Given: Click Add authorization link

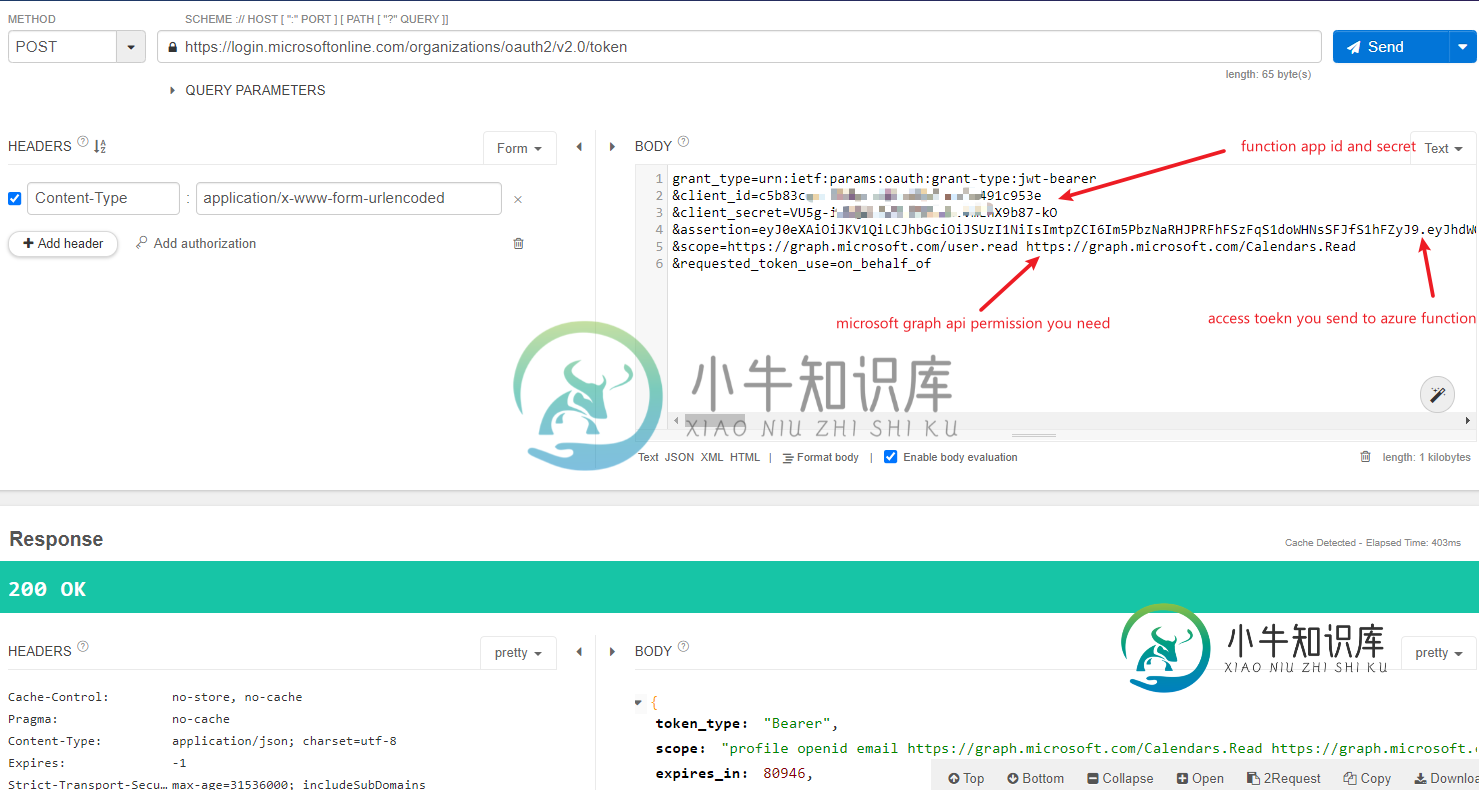Looking at the screenshot, I should 195,243.
